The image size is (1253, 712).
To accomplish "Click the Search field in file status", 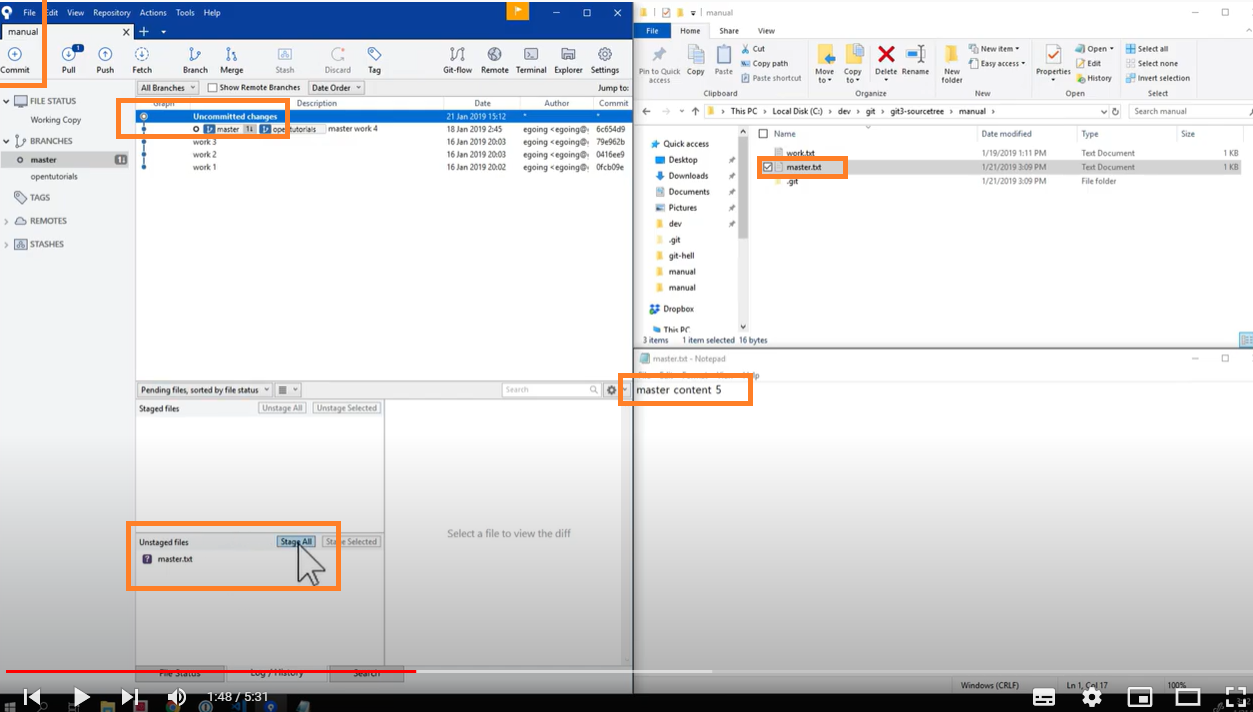I will click(x=552, y=390).
